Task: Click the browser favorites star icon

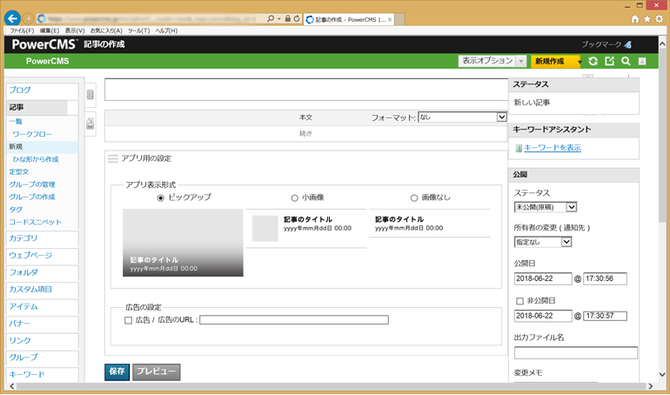Action: coord(647,19)
